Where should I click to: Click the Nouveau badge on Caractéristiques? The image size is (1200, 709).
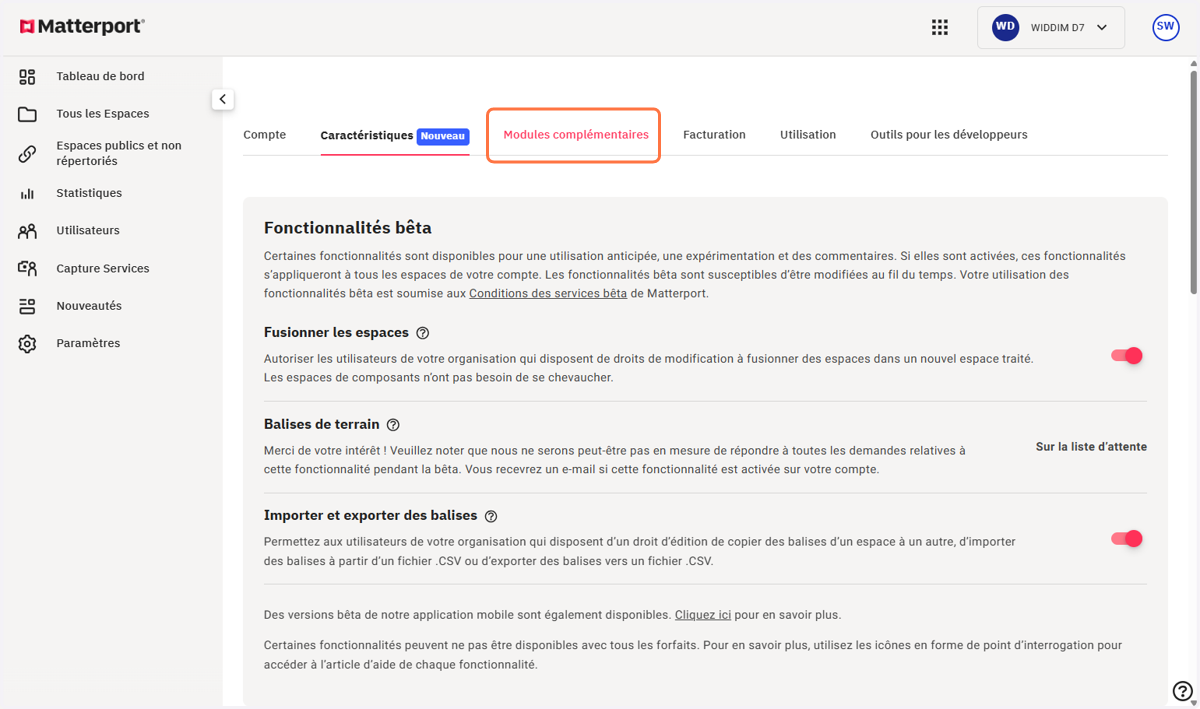pyautogui.click(x=443, y=136)
